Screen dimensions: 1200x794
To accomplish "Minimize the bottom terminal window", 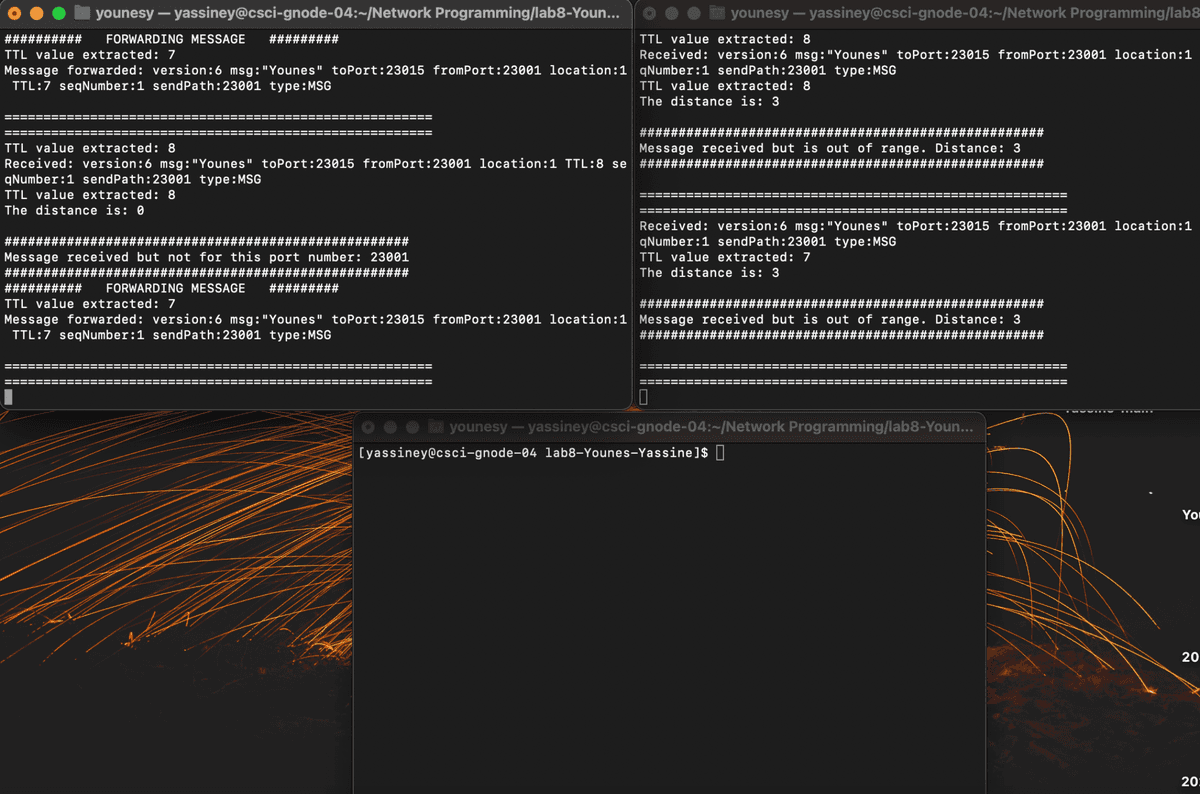I will 390,427.
